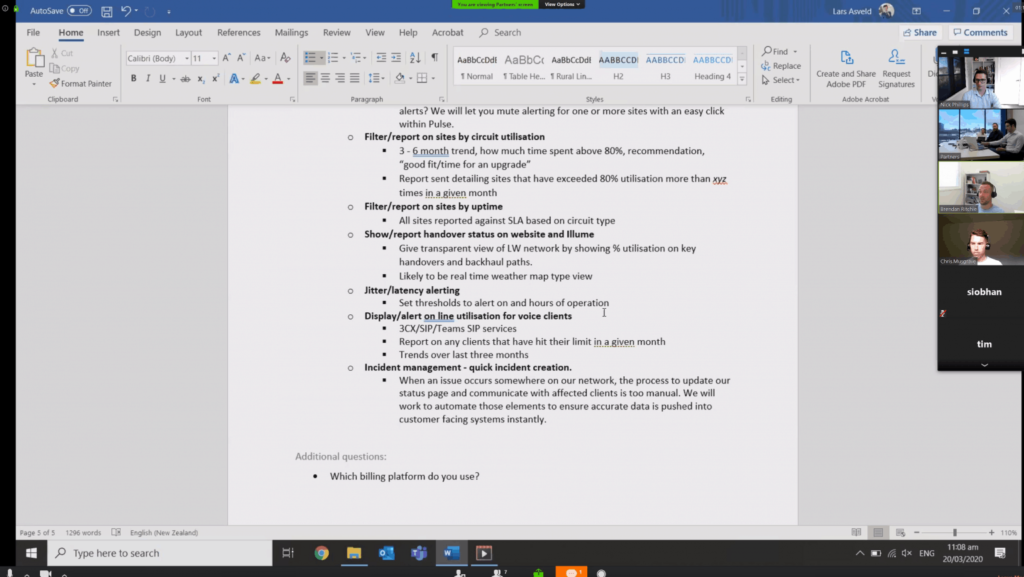
Task: Click Show/Hide paragraph marks icon
Action: (x=434, y=58)
